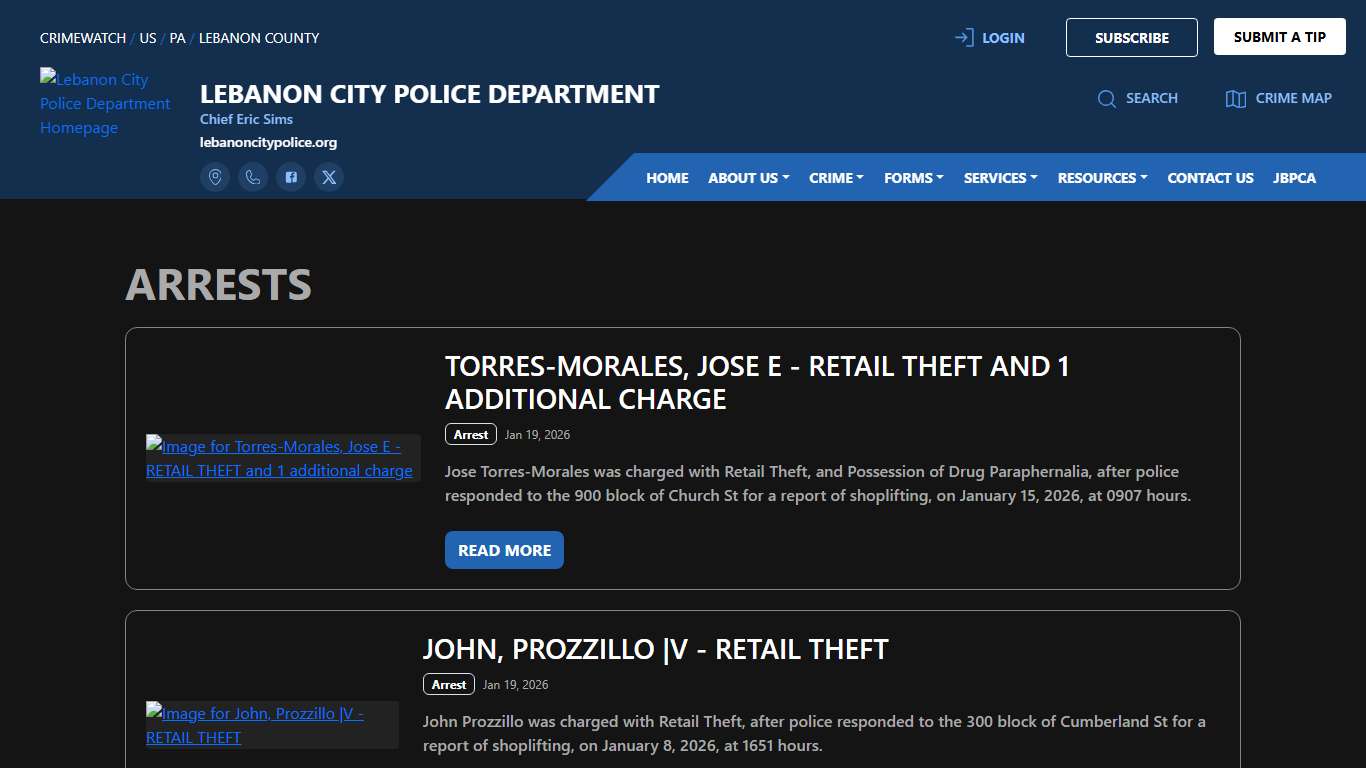
Task: Visit the X (Twitter) icon link
Action: 329,177
